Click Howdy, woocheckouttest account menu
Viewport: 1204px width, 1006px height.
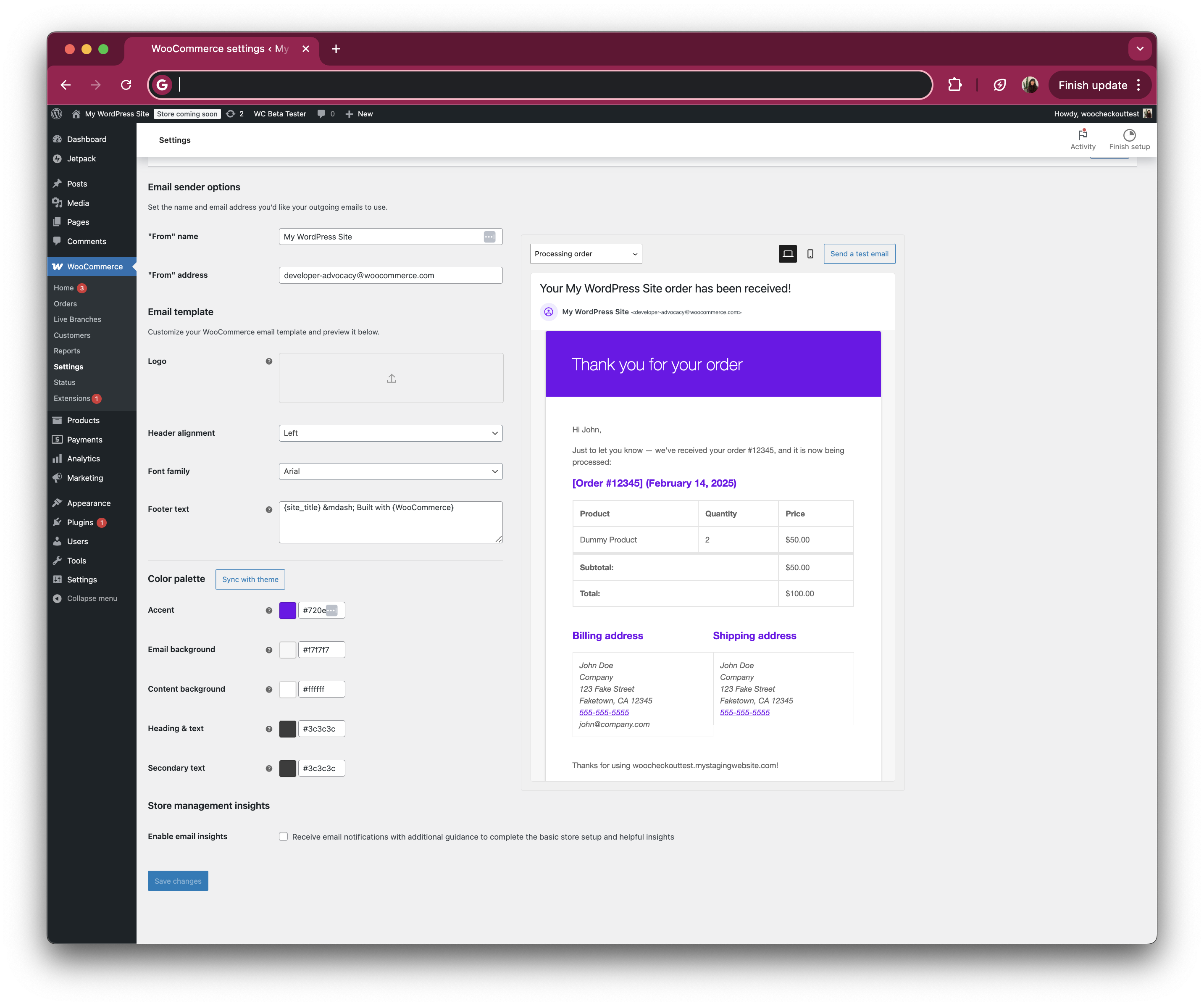1102,113
